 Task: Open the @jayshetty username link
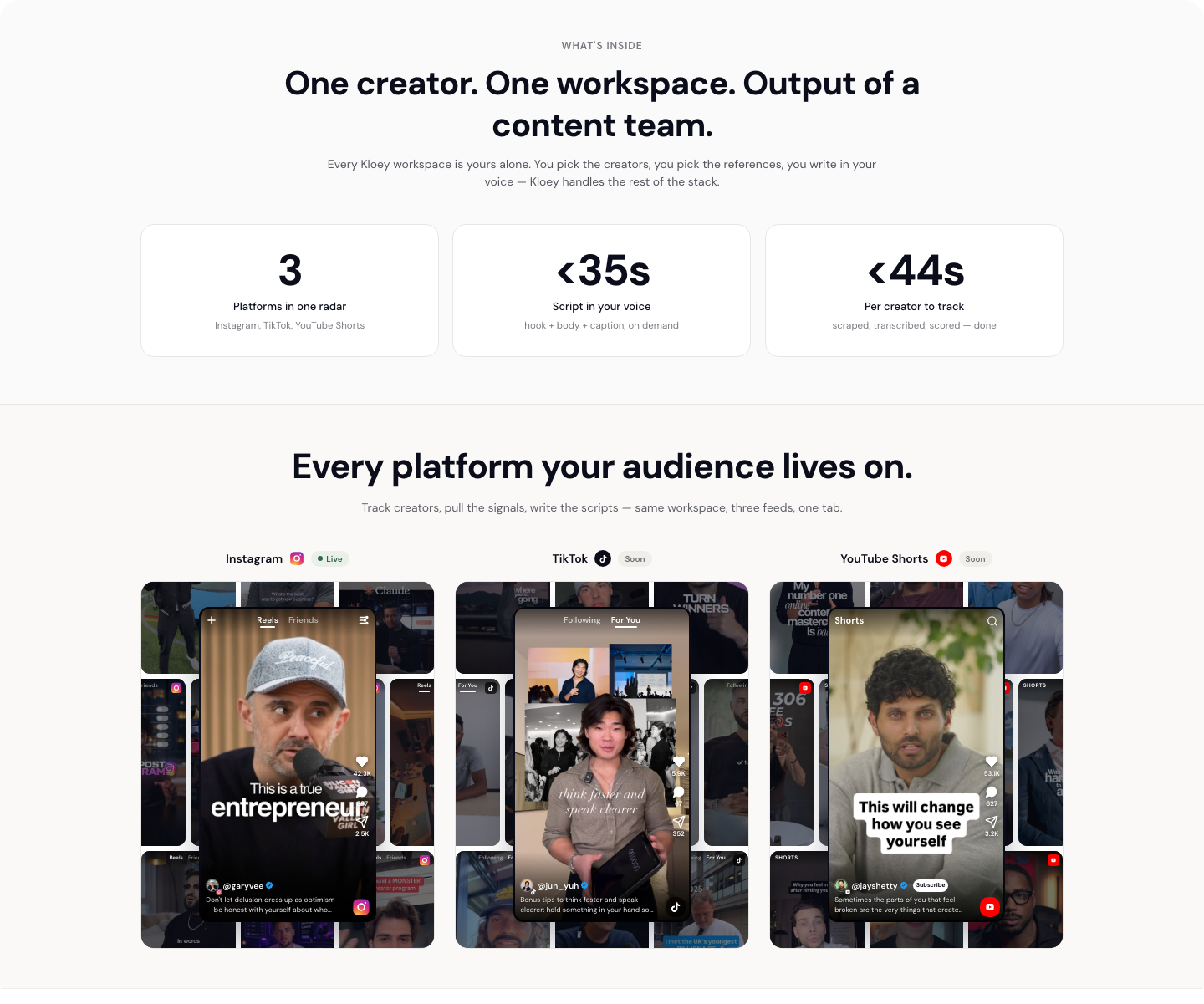(875, 886)
